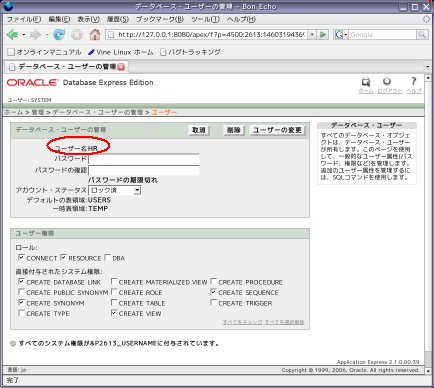Image resolution: width=434 pixels, height=388 pixels.
Task: Click the green Go arrow next to URL
Action: [323, 35]
